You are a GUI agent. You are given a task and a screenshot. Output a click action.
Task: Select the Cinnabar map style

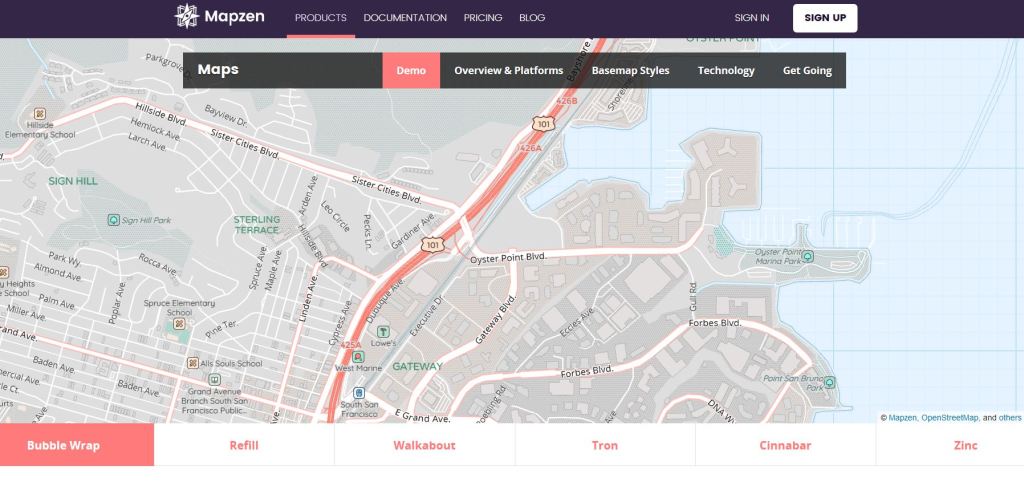click(785, 445)
